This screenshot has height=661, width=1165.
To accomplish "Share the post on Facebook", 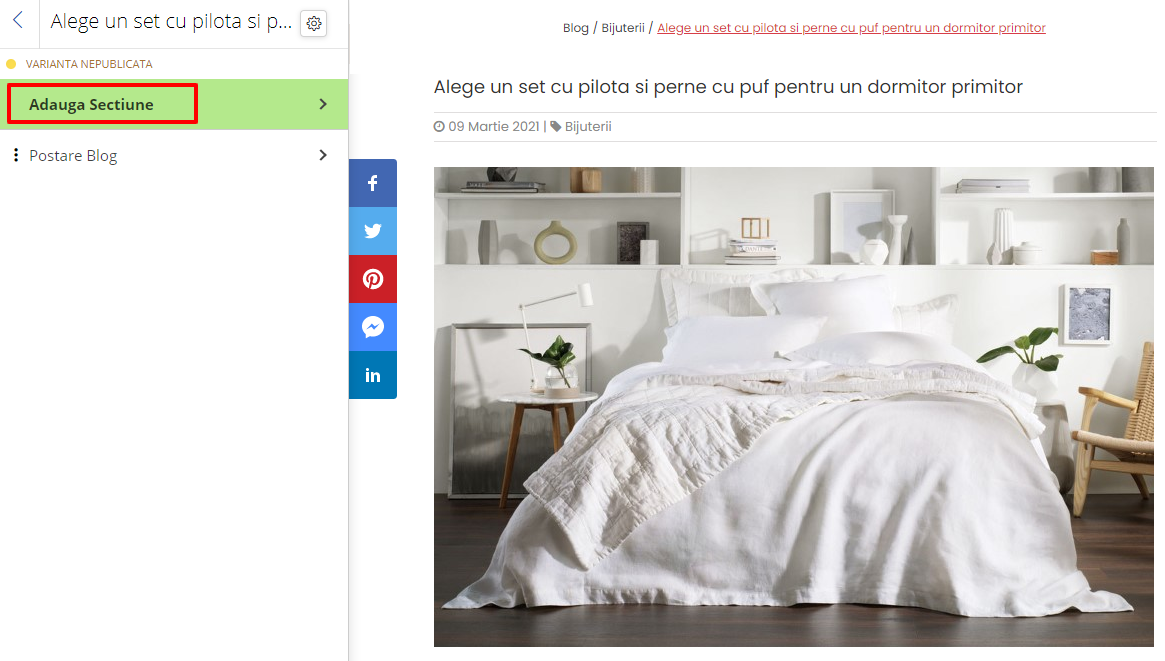I will click(x=373, y=183).
